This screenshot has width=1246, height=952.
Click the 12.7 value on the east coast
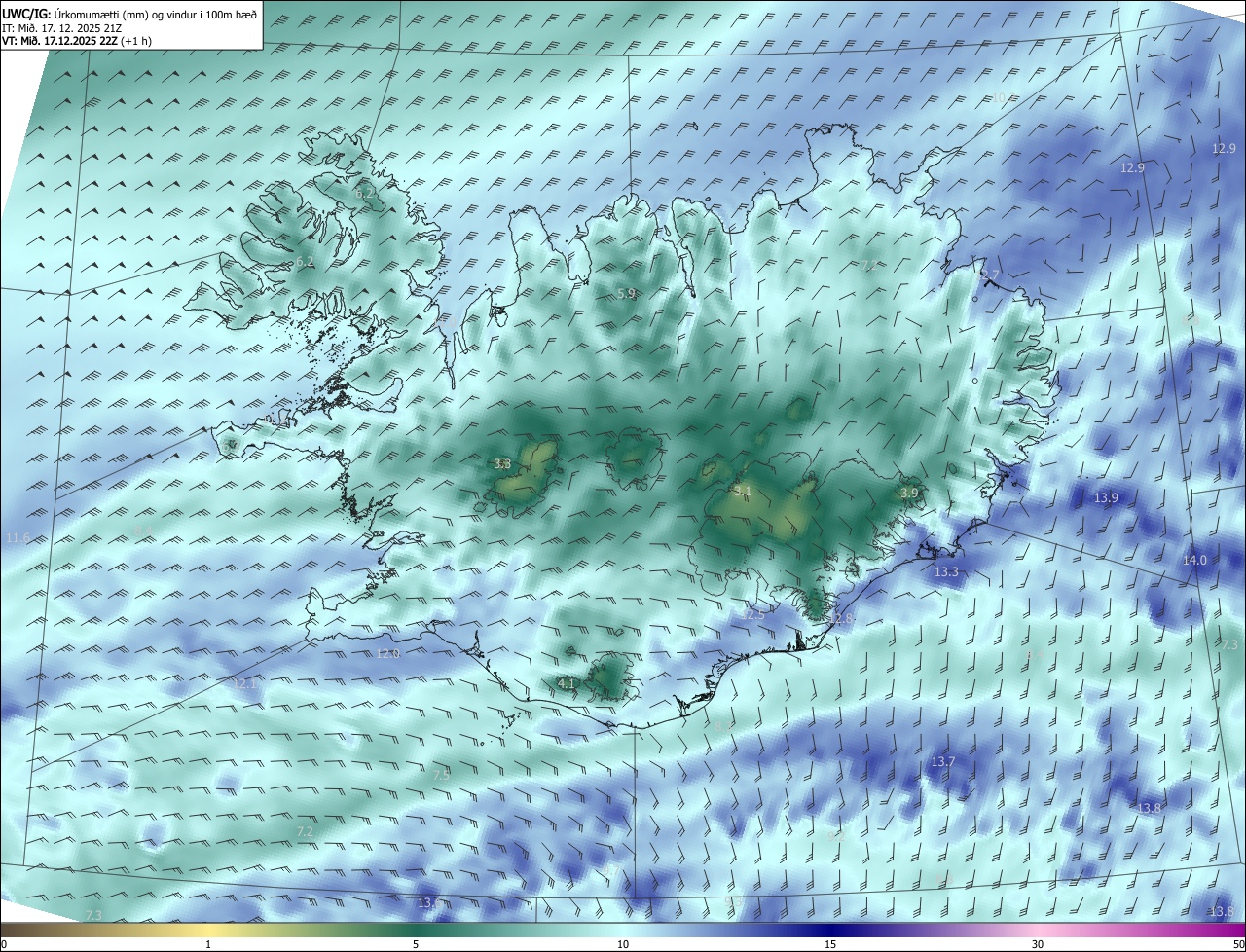(988, 276)
